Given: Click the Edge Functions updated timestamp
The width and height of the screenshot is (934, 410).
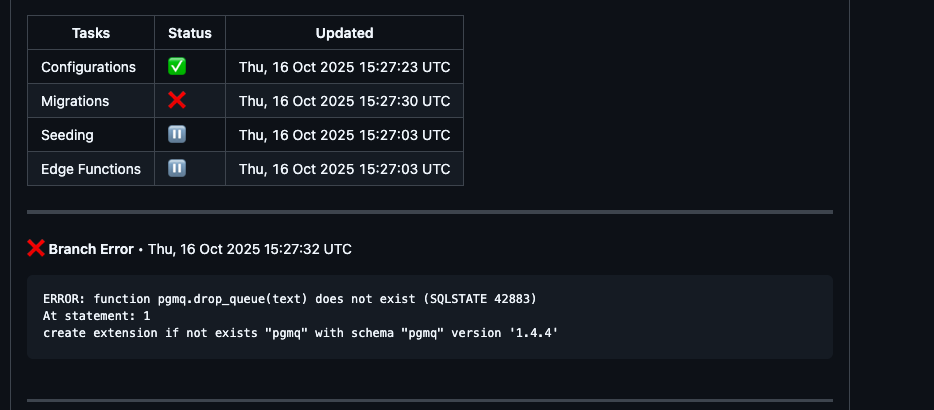Looking at the screenshot, I should 344,169.
